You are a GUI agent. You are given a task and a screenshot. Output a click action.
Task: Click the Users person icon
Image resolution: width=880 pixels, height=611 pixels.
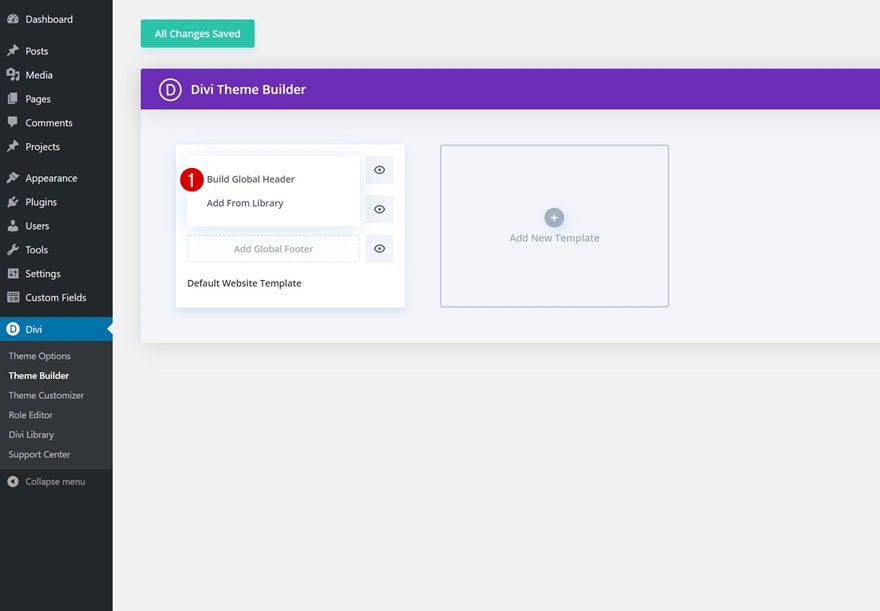click(13, 226)
